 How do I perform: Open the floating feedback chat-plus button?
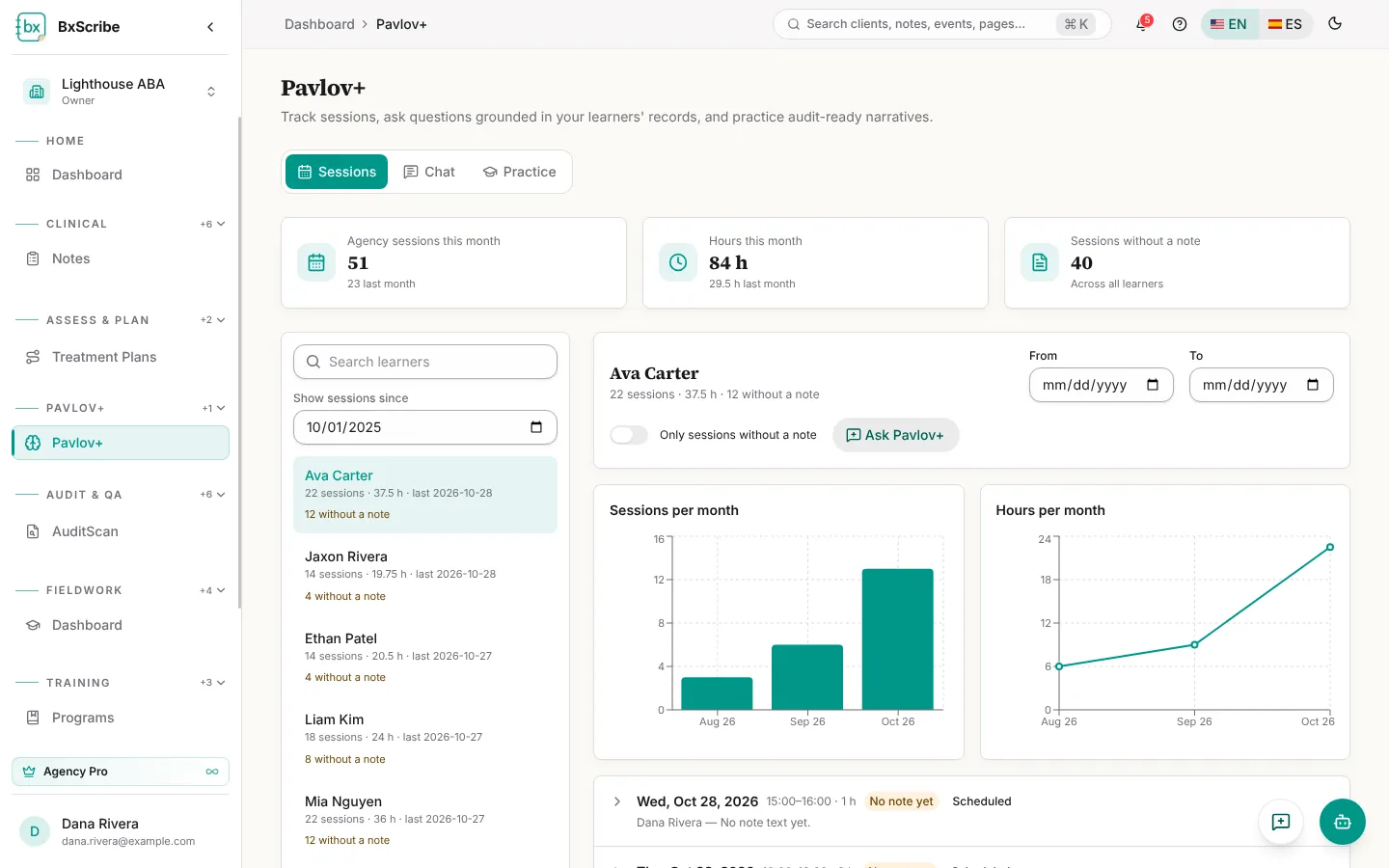(1281, 822)
